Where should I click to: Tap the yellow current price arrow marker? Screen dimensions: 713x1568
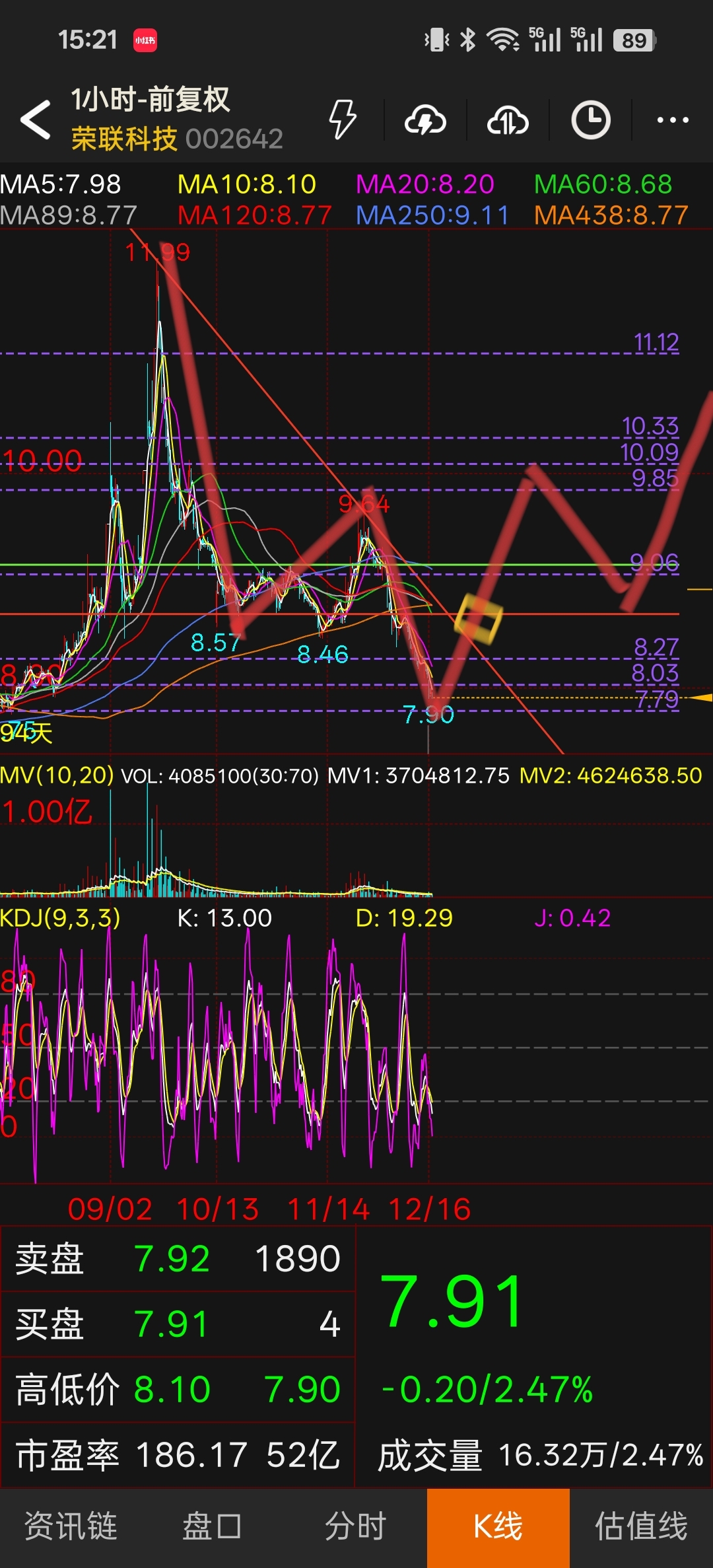pyautogui.click(x=700, y=697)
